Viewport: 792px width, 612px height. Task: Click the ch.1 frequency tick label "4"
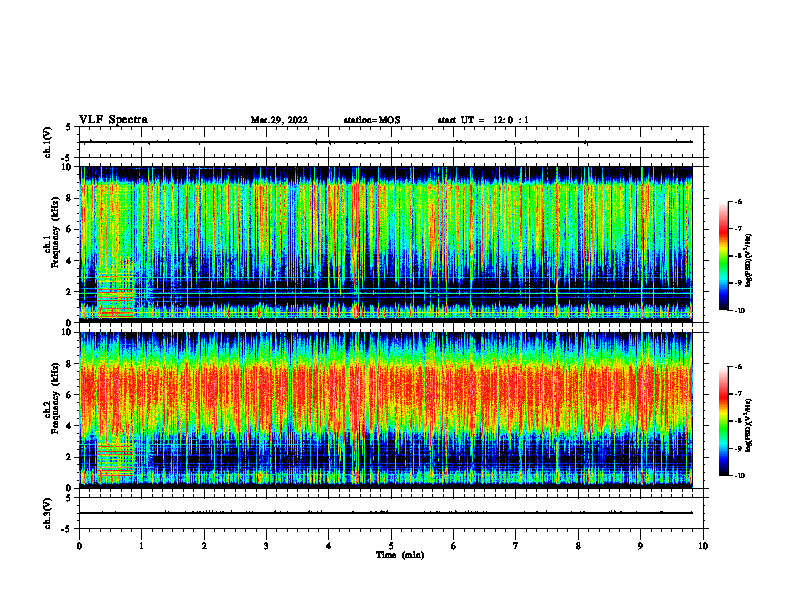tap(69, 261)
